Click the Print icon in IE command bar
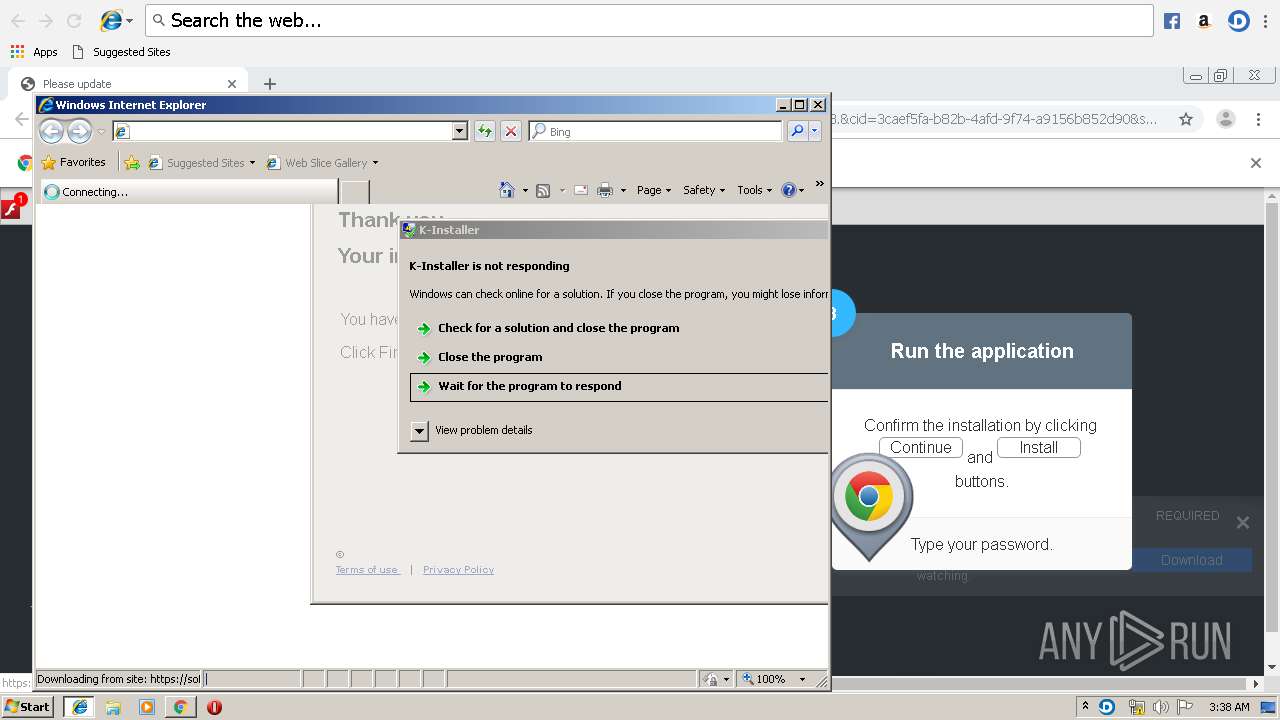The image size is (1280, 720). 605,190
